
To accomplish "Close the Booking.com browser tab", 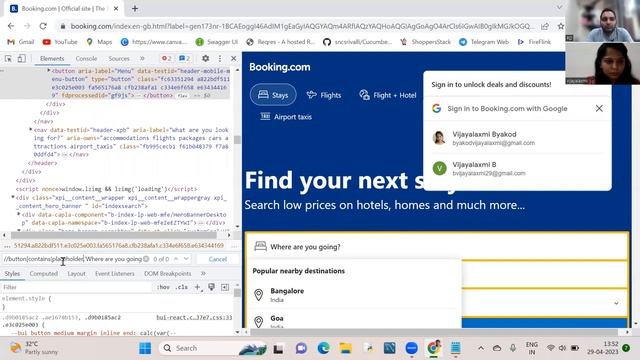I will (x=116, y=8).
